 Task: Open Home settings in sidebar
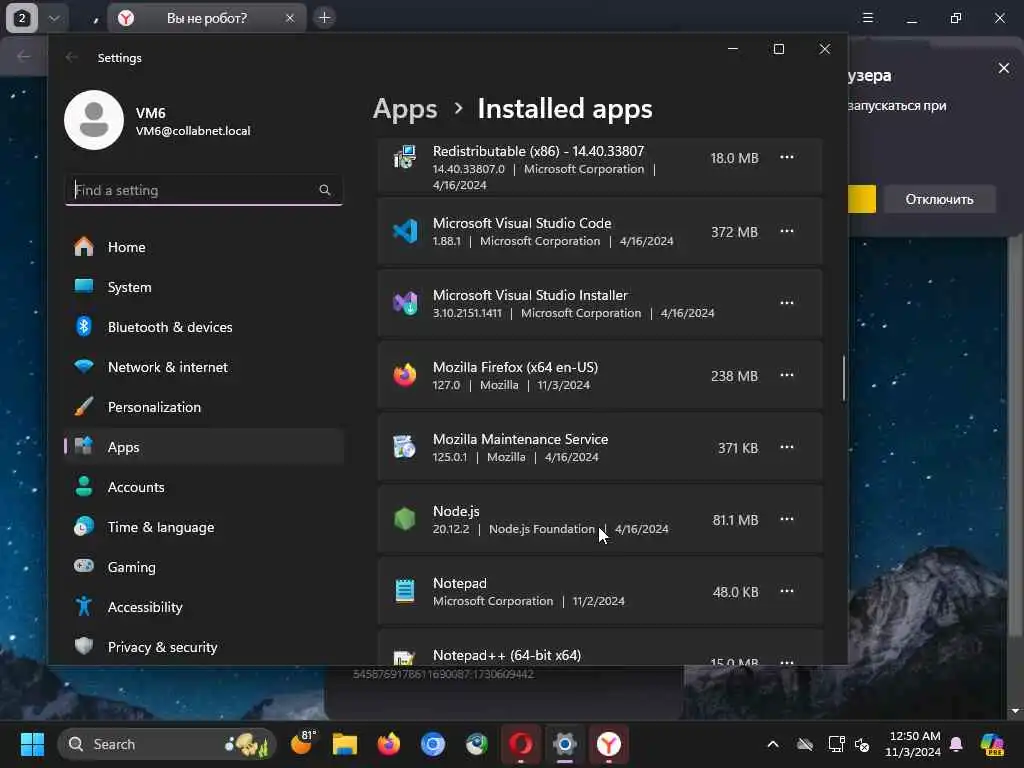click(204, 247)
